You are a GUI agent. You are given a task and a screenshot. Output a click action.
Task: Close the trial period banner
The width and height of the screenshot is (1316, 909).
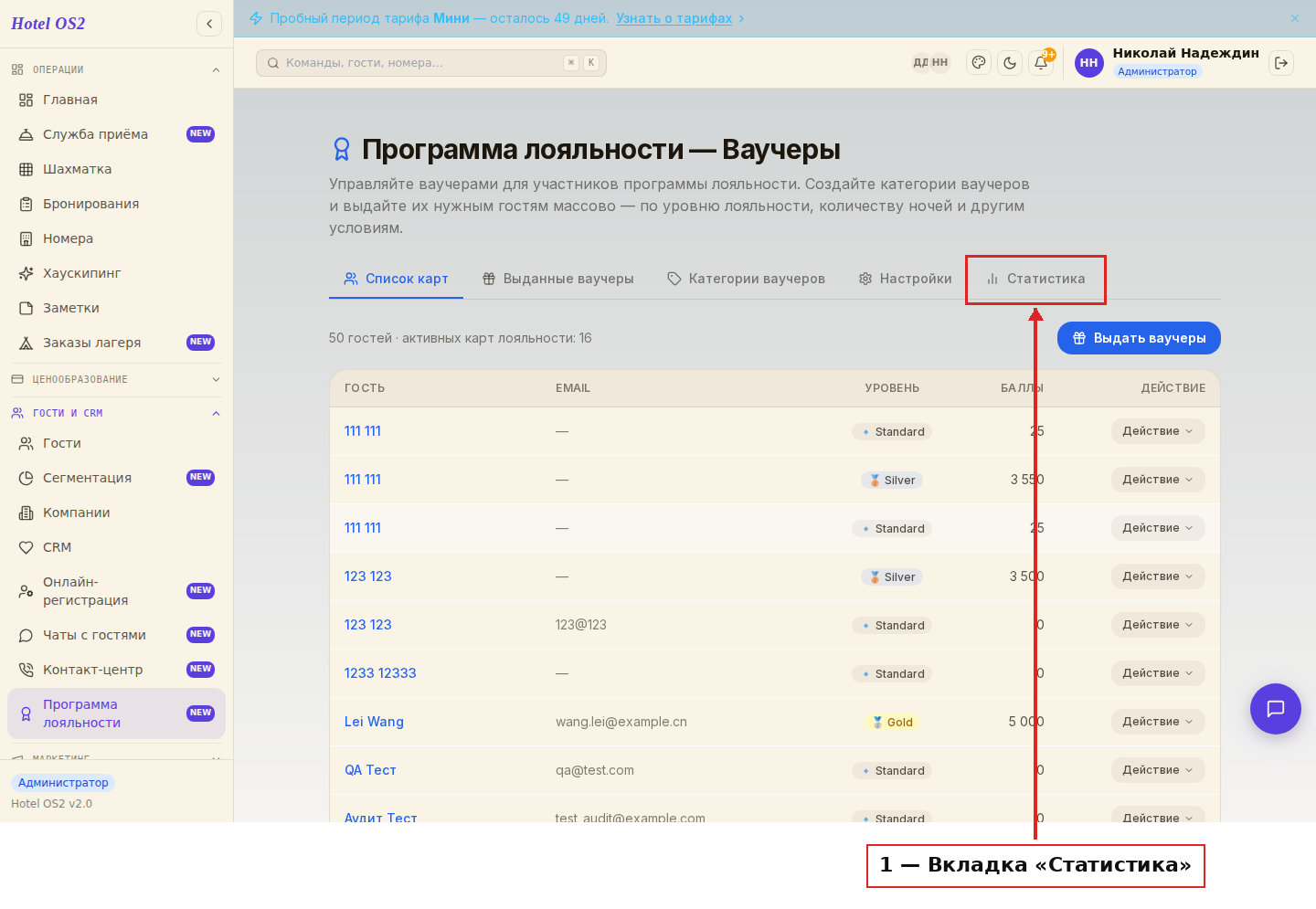pyautogui.click(x=1295, y=18)
